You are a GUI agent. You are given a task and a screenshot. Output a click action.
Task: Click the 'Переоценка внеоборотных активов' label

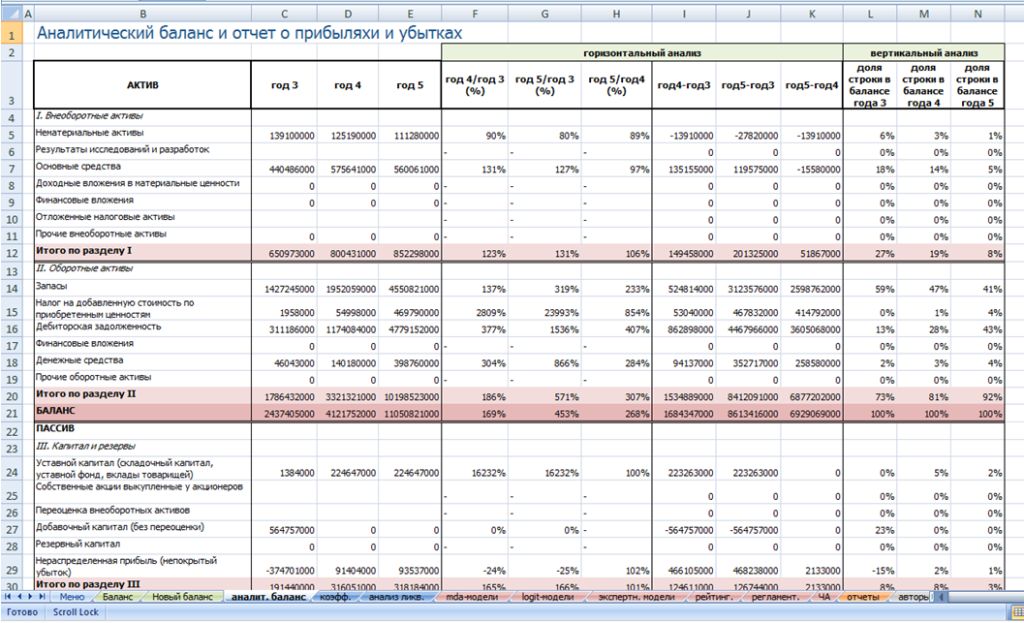pos(112,510)
